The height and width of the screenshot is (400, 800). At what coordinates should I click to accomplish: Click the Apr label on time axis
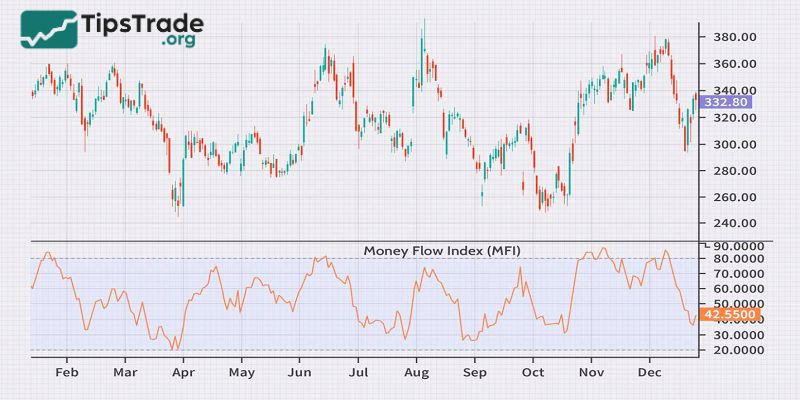183,371
